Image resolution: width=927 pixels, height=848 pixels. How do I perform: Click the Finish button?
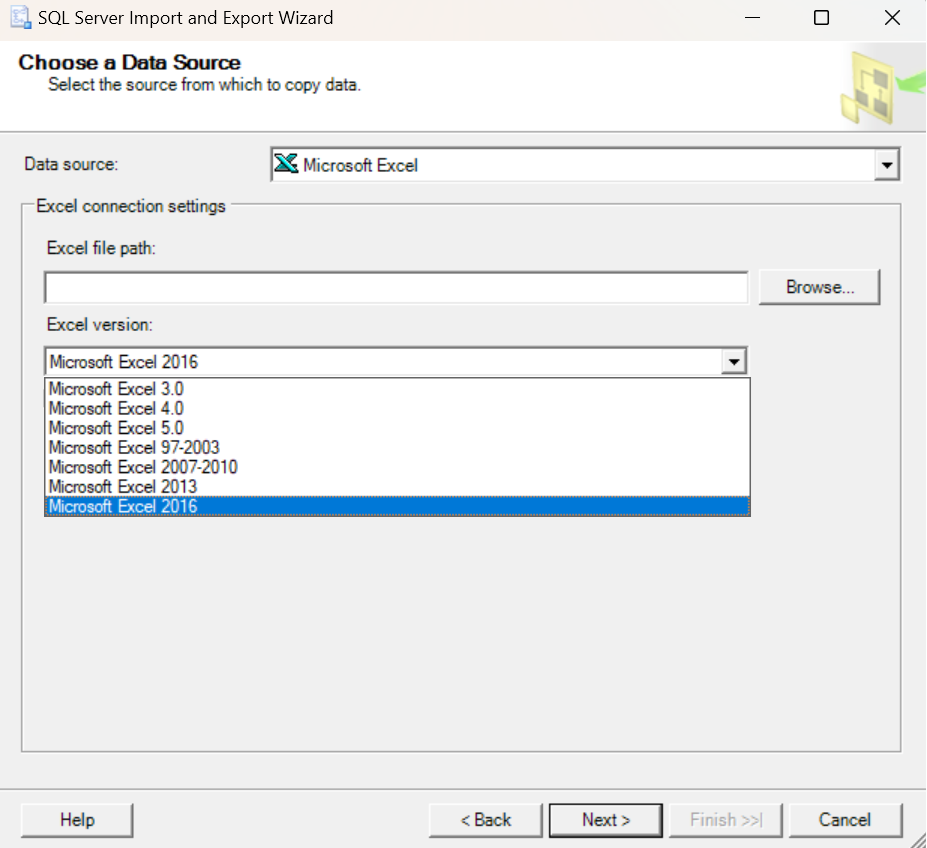(x=725, y=819)
